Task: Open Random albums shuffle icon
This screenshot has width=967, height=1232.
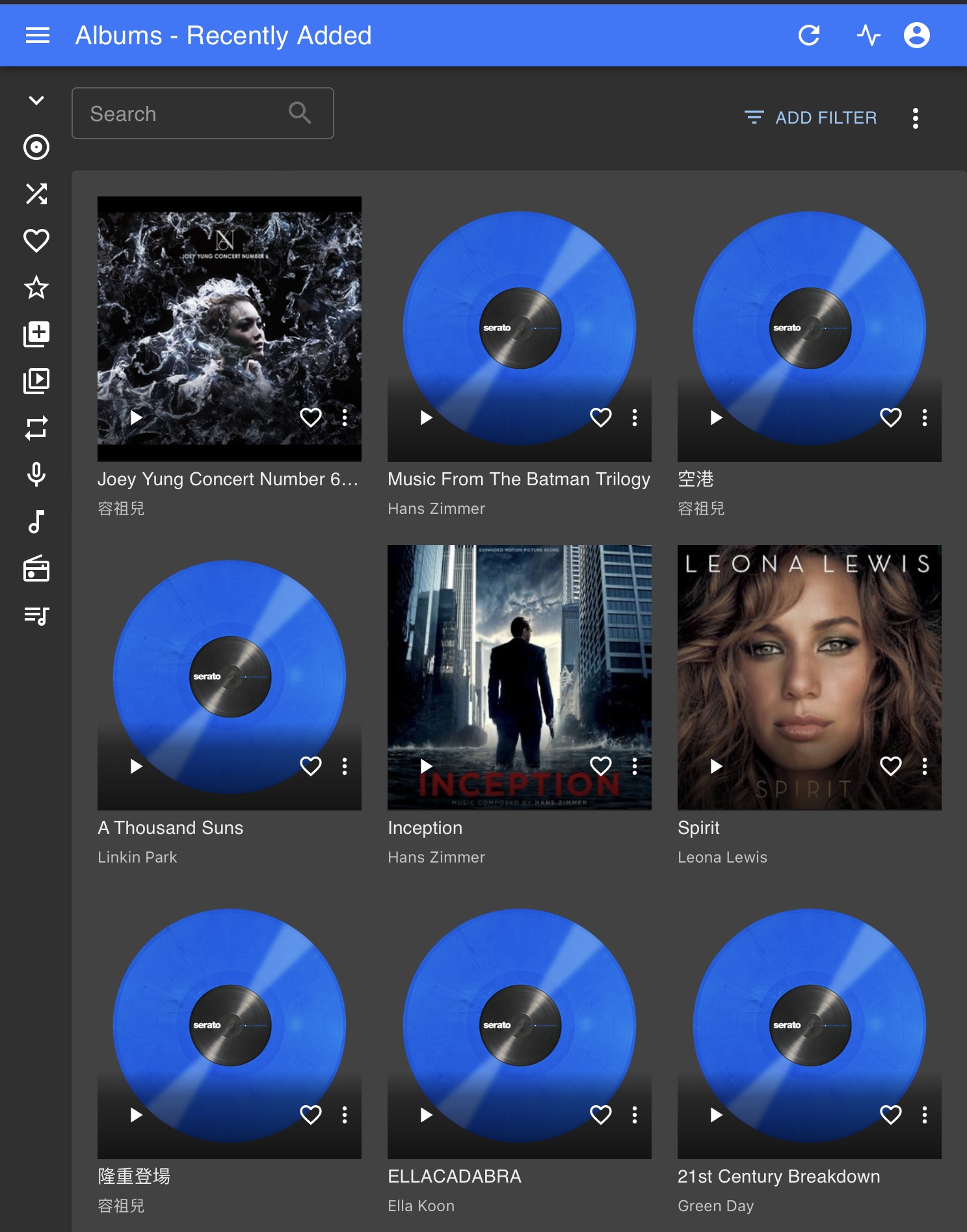Action: (36, 194)
